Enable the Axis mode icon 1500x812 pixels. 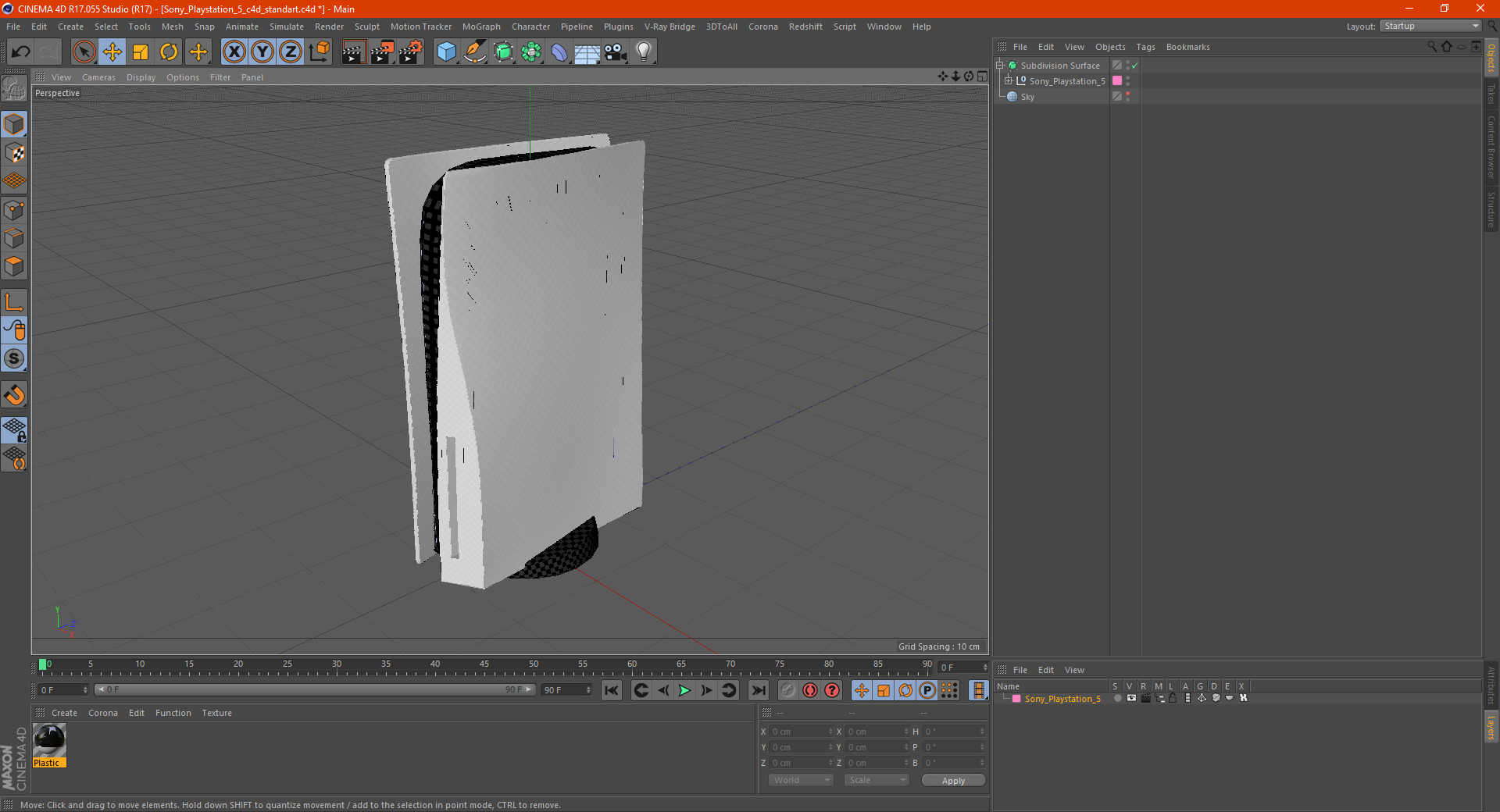(x=14, y=302)
